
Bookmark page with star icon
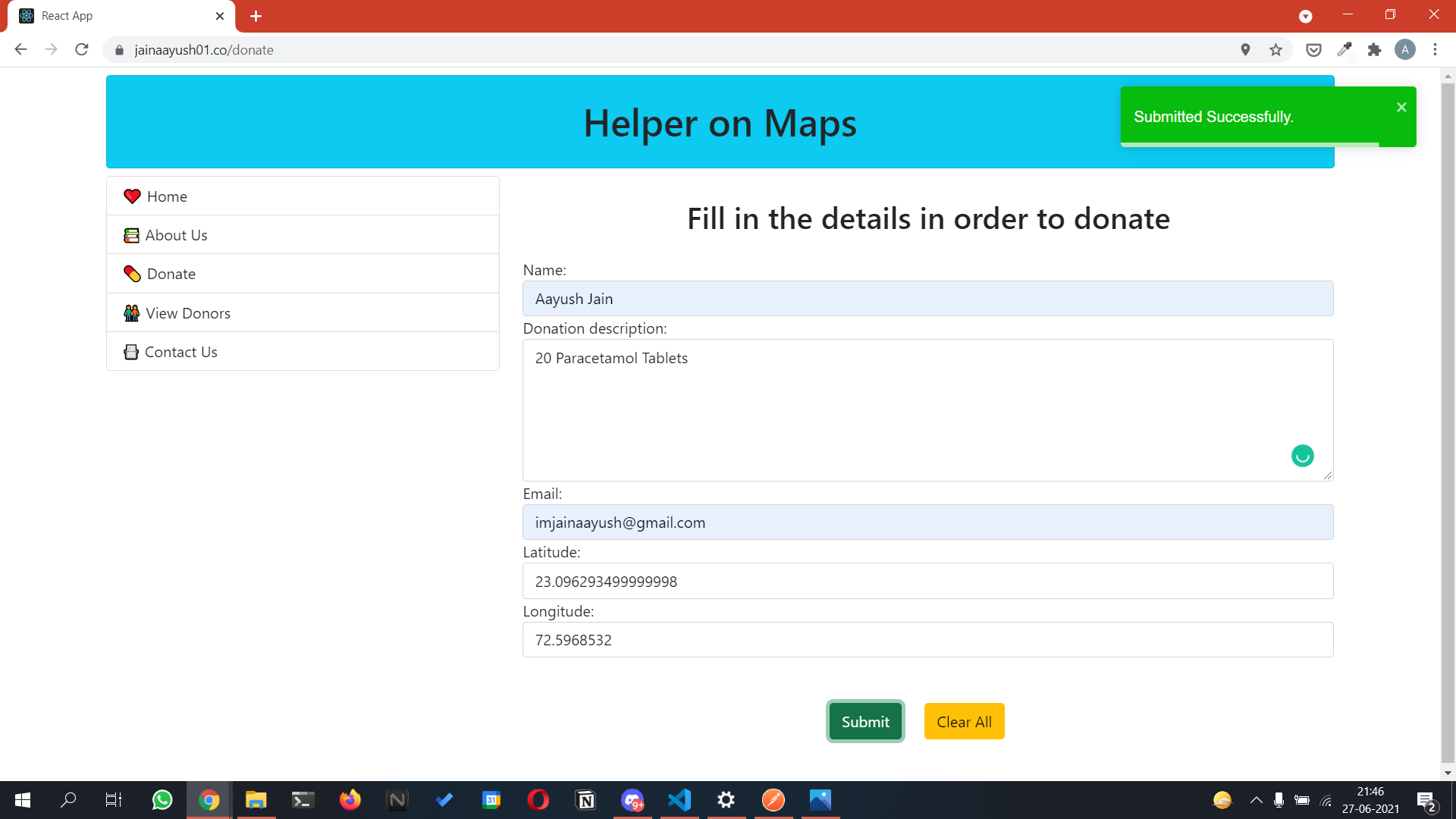1276,50
